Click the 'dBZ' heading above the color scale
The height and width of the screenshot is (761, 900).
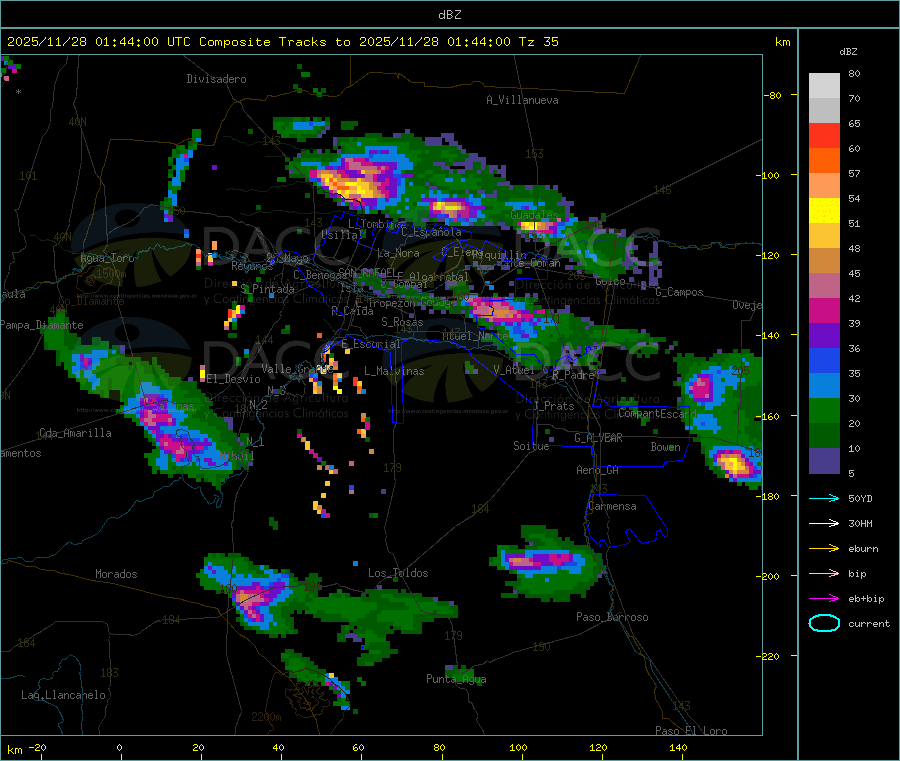(848, 52)
